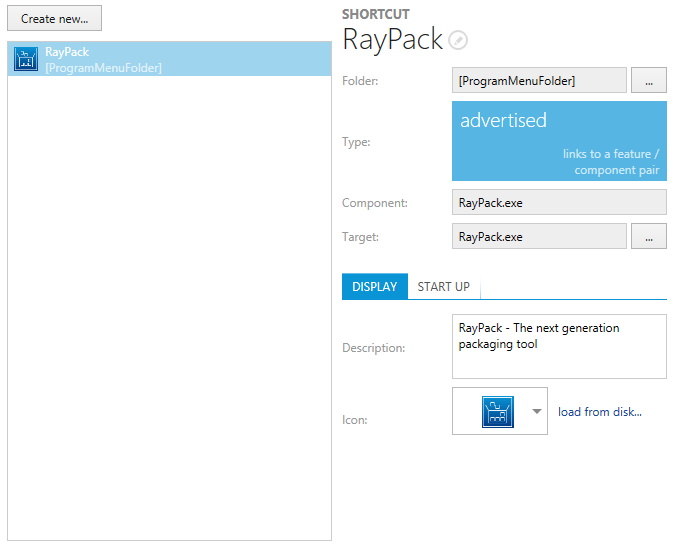Click the RayPack shortcut icon in list
The width and height of the screenshot is (676, 548).
[x=25, y=60]
